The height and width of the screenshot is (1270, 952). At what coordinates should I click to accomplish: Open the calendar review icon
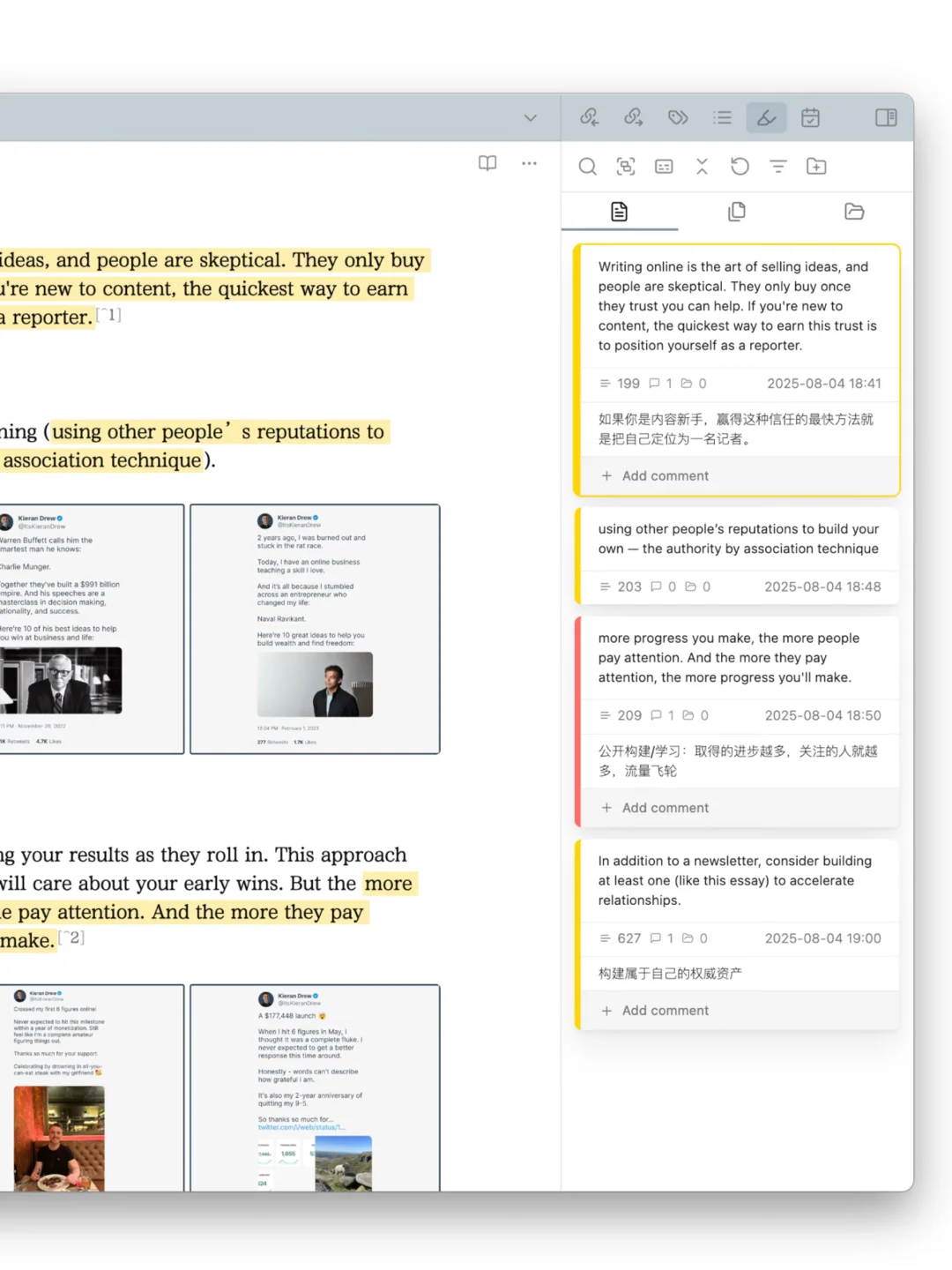810,116
